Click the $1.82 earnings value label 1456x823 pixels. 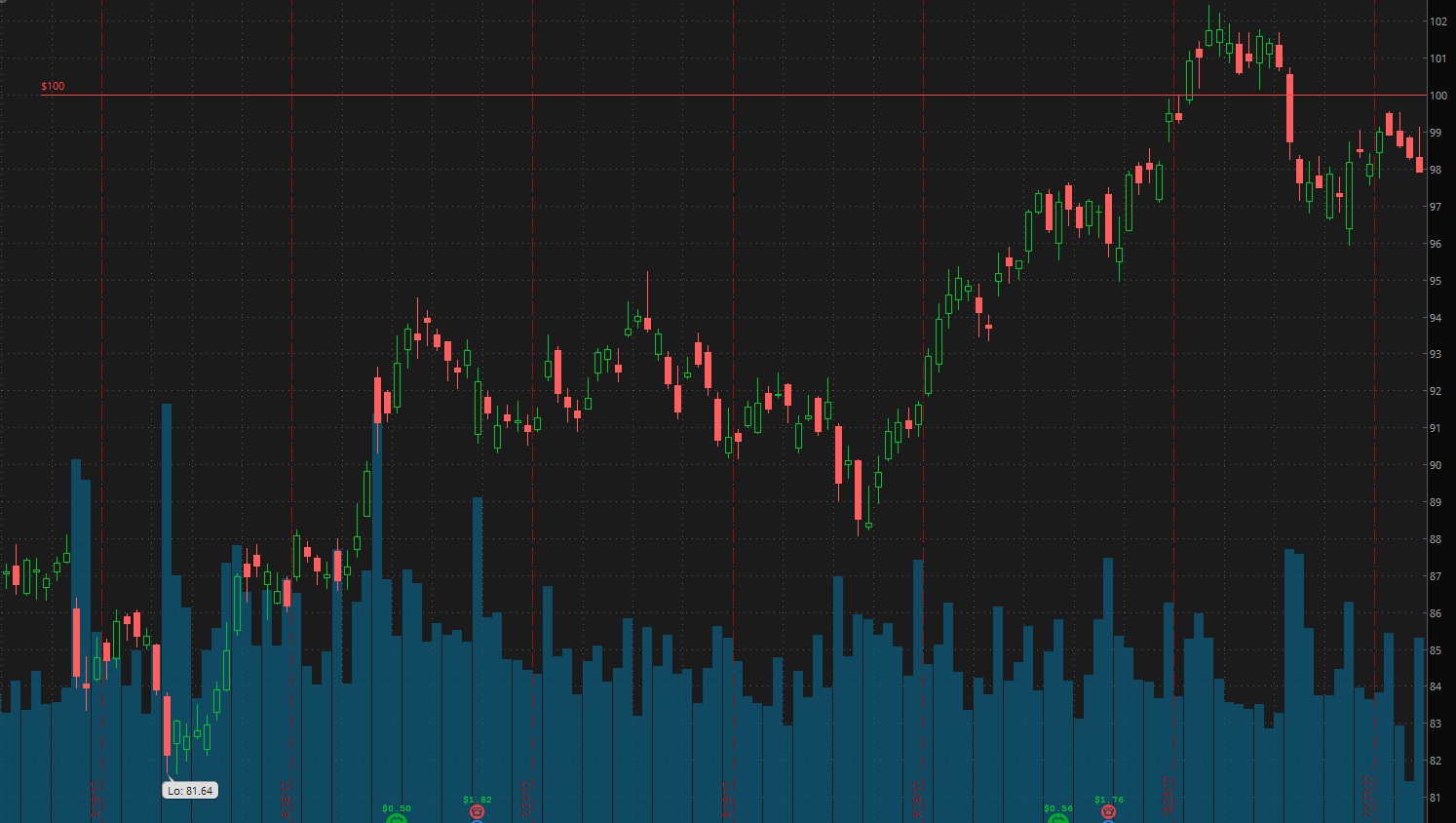pos(478,800)
